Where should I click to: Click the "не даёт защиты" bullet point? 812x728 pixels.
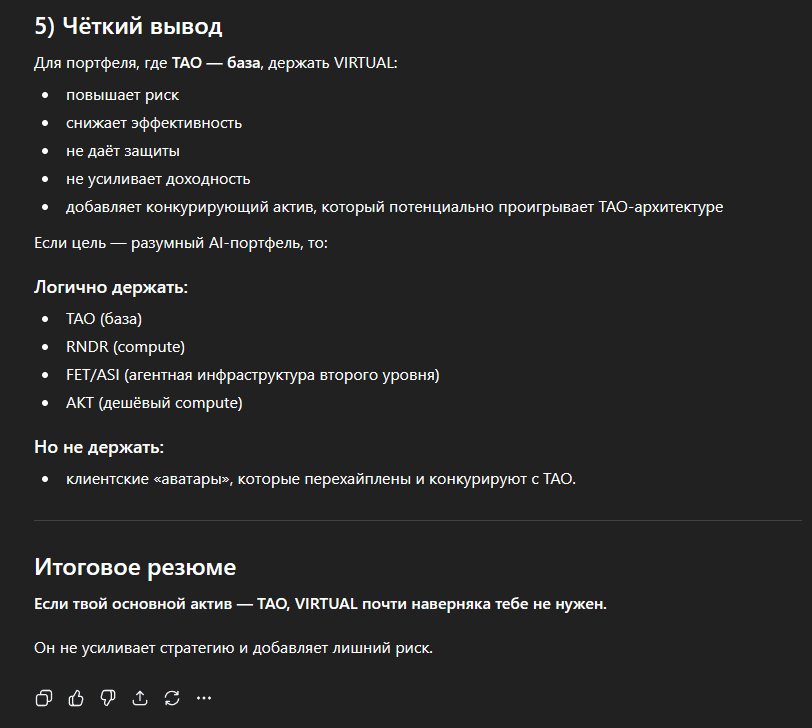click(122, 151)
